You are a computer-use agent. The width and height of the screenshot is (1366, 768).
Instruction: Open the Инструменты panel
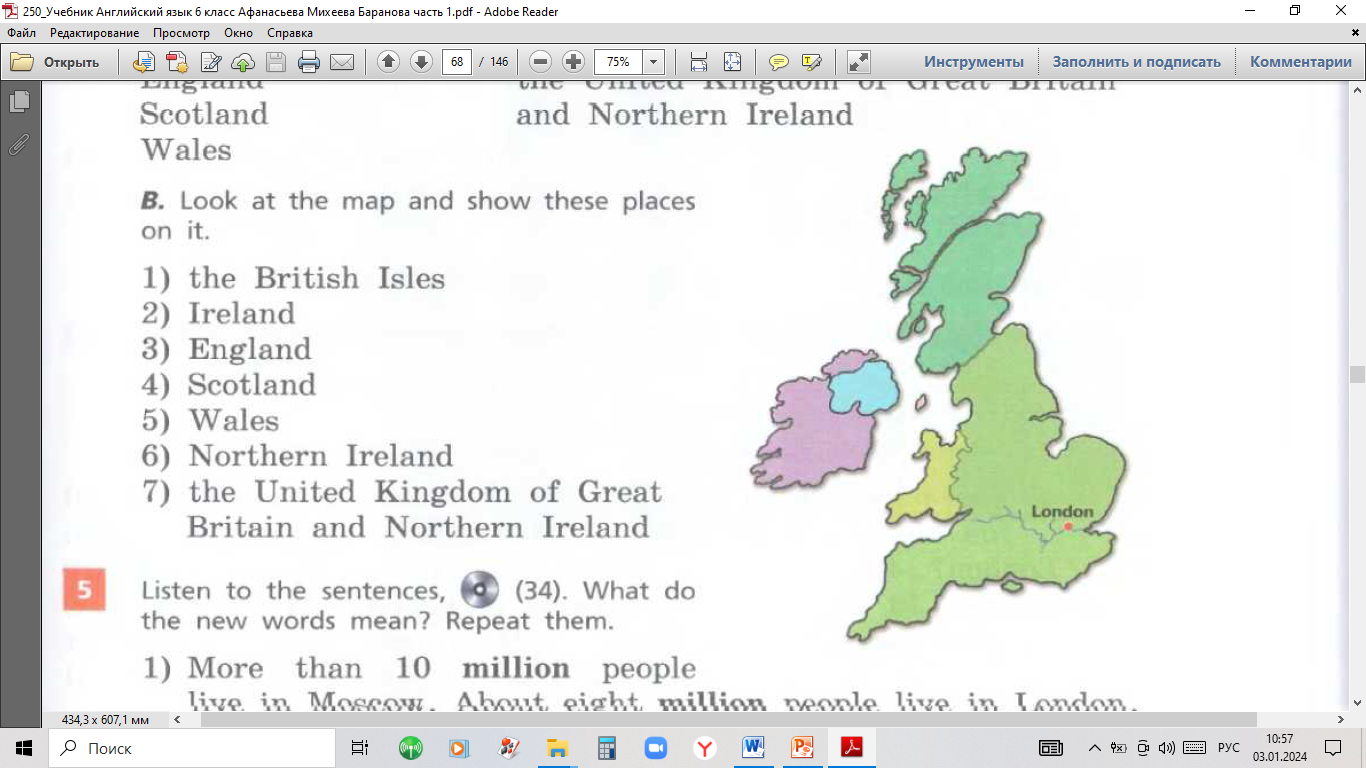[973, 62]
